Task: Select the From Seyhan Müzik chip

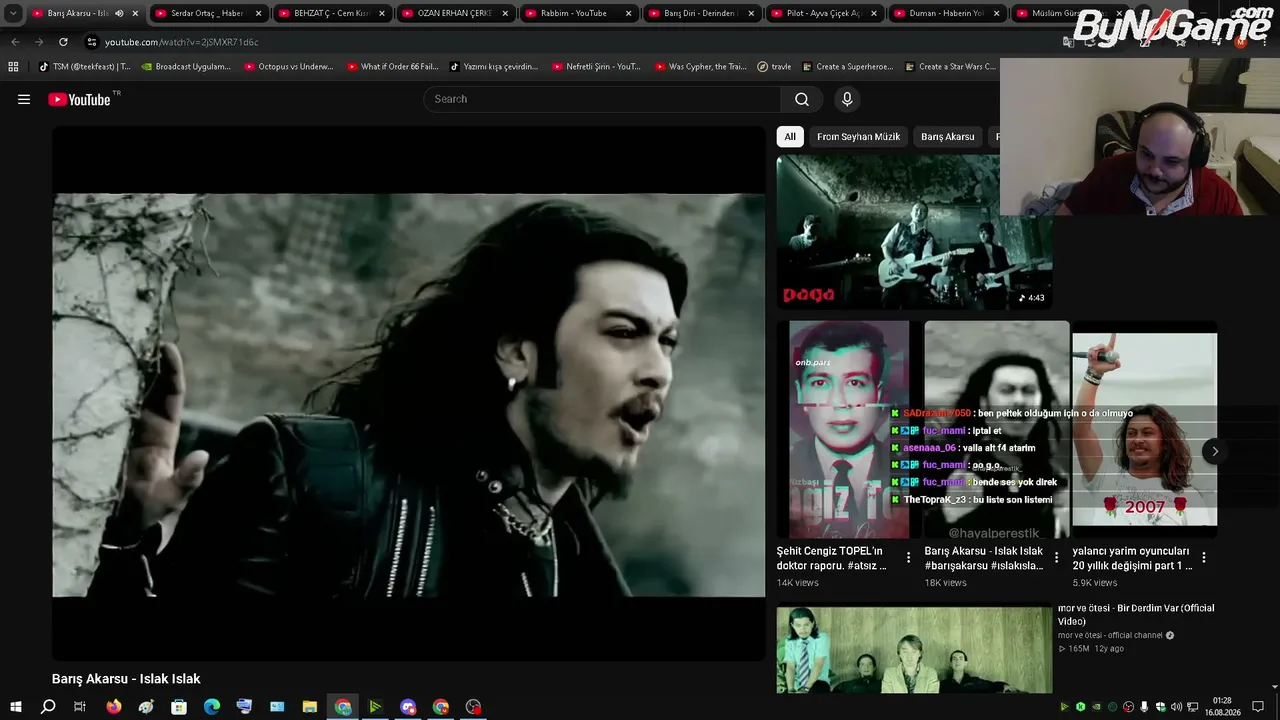Action: (858, 137)
